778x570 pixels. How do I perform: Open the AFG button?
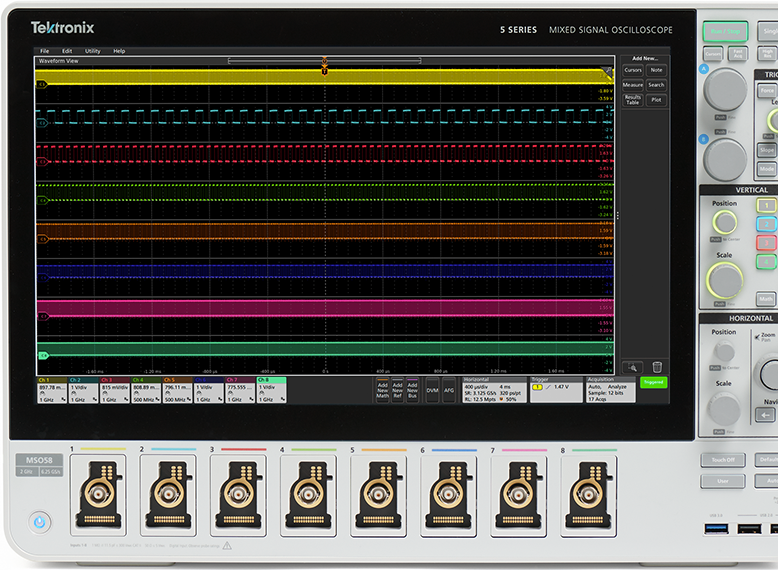coord(449,390)
